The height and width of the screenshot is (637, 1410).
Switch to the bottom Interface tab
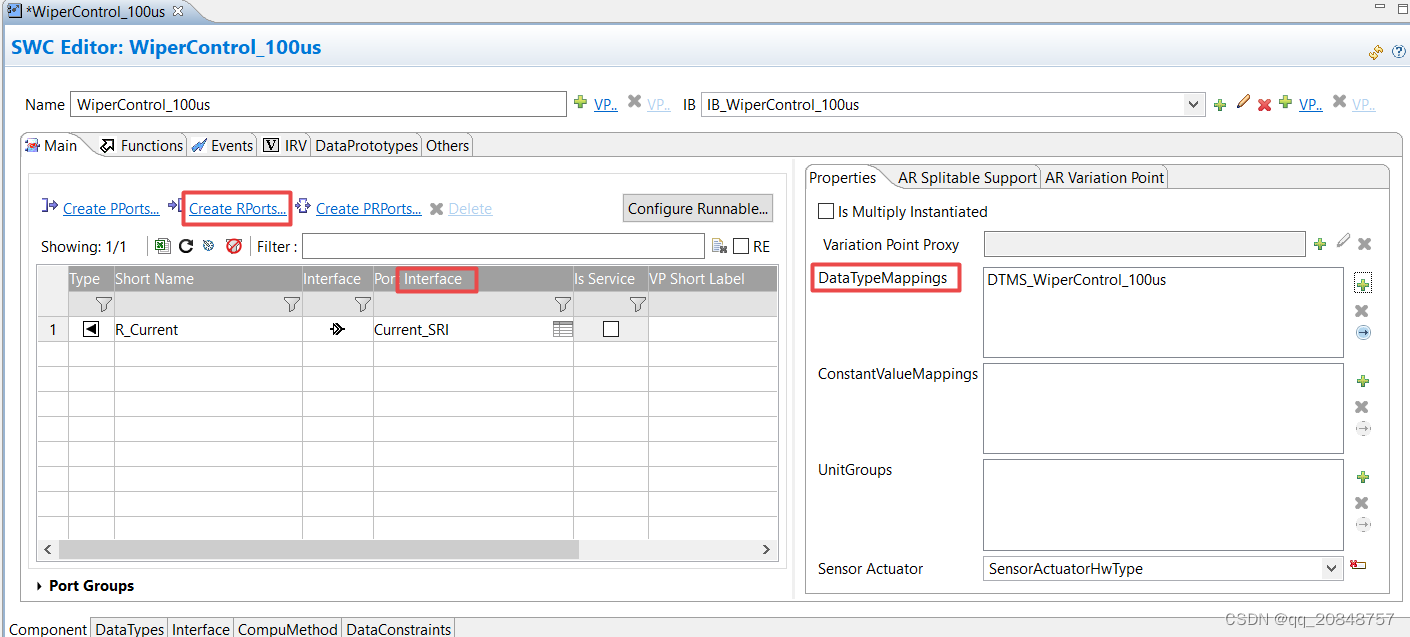click(x=200, y=629)
